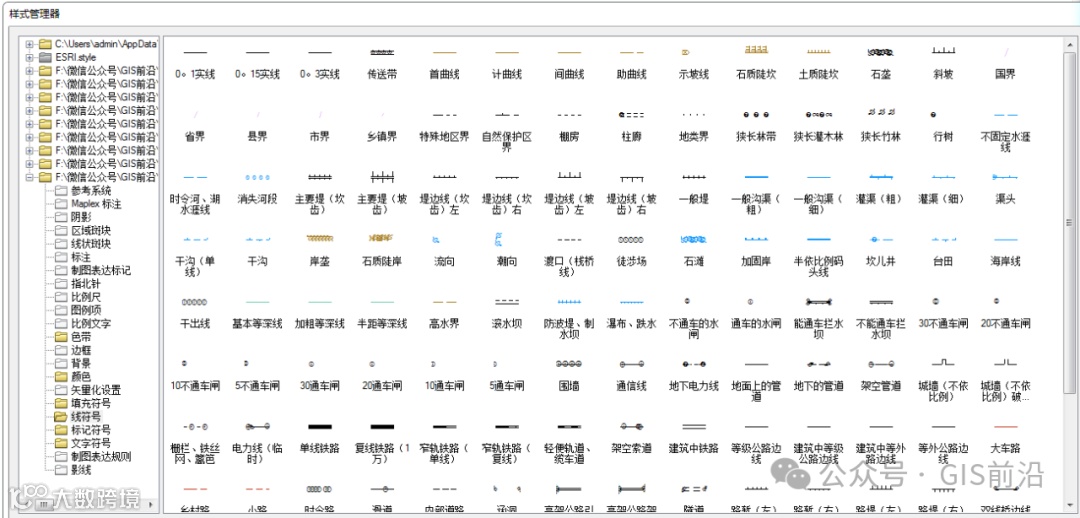
Task: Expand the ESRI.style tree node
Action: [29, 57]
